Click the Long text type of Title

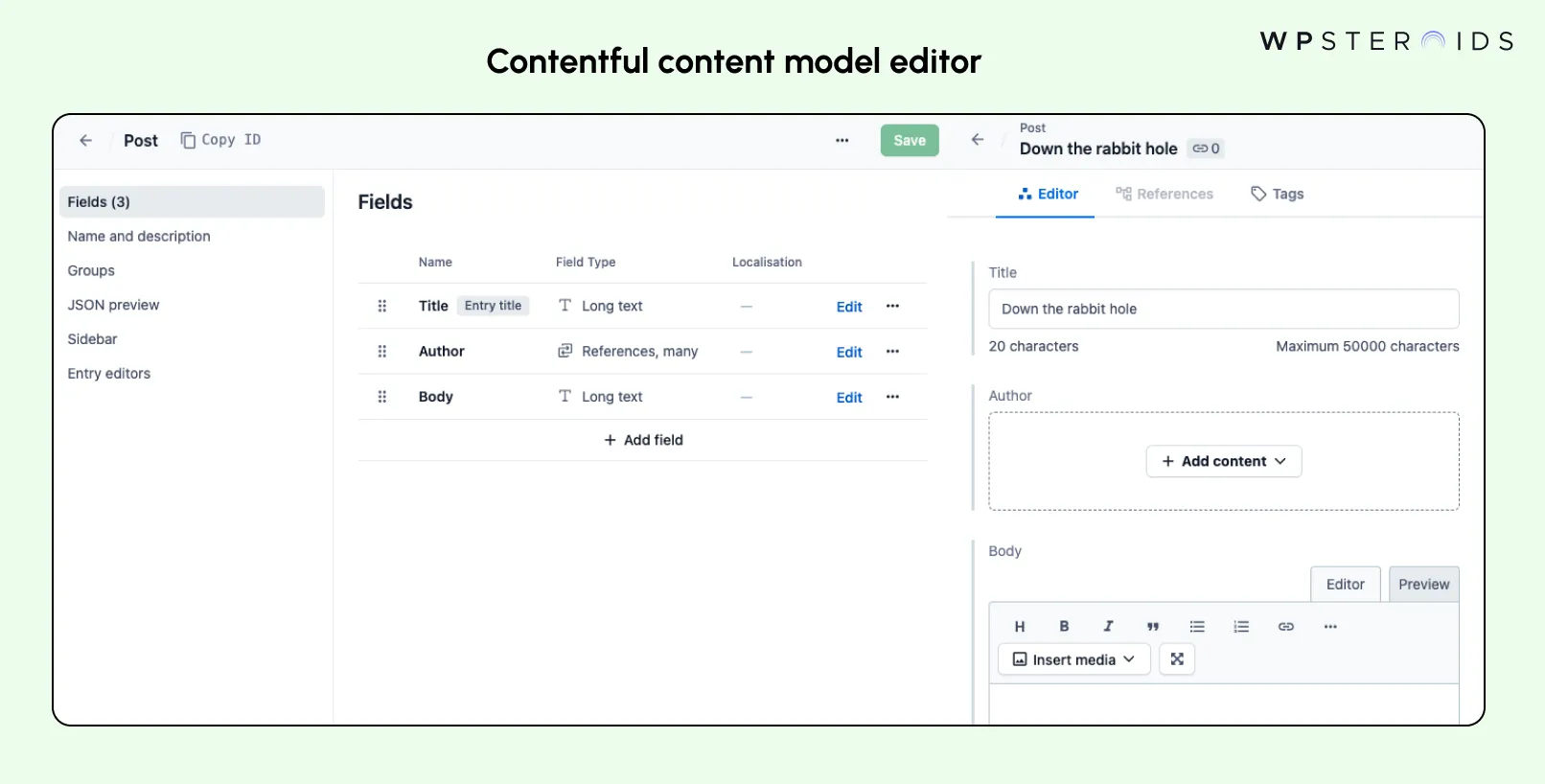[601, 306]
